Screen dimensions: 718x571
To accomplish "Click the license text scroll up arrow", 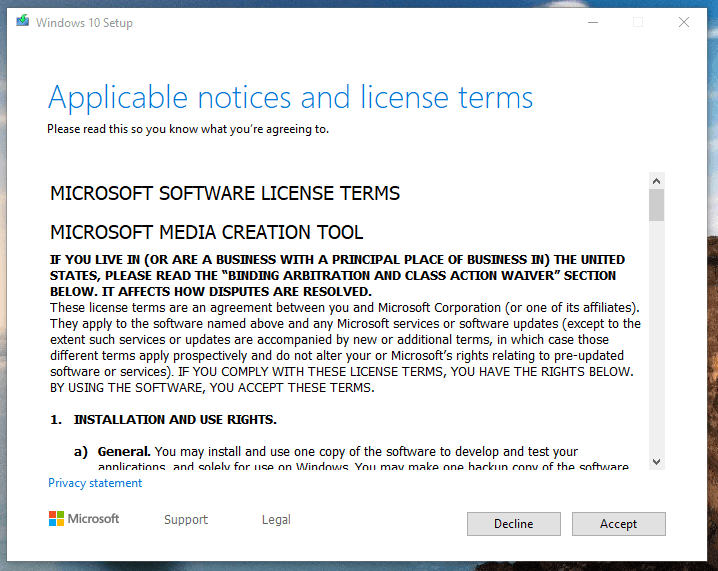I will pyautogui.click(x=656, y=181).
